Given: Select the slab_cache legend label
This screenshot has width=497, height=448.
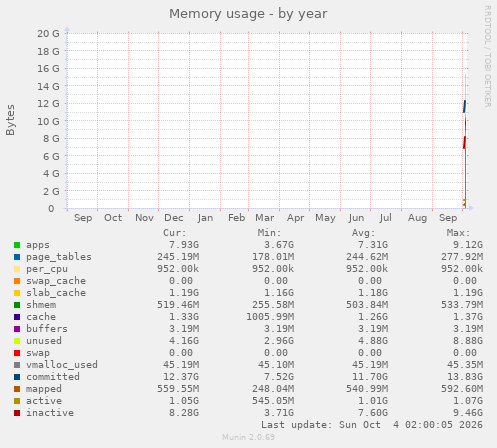Looking at the screenshot, I should (x=56, y=293).
